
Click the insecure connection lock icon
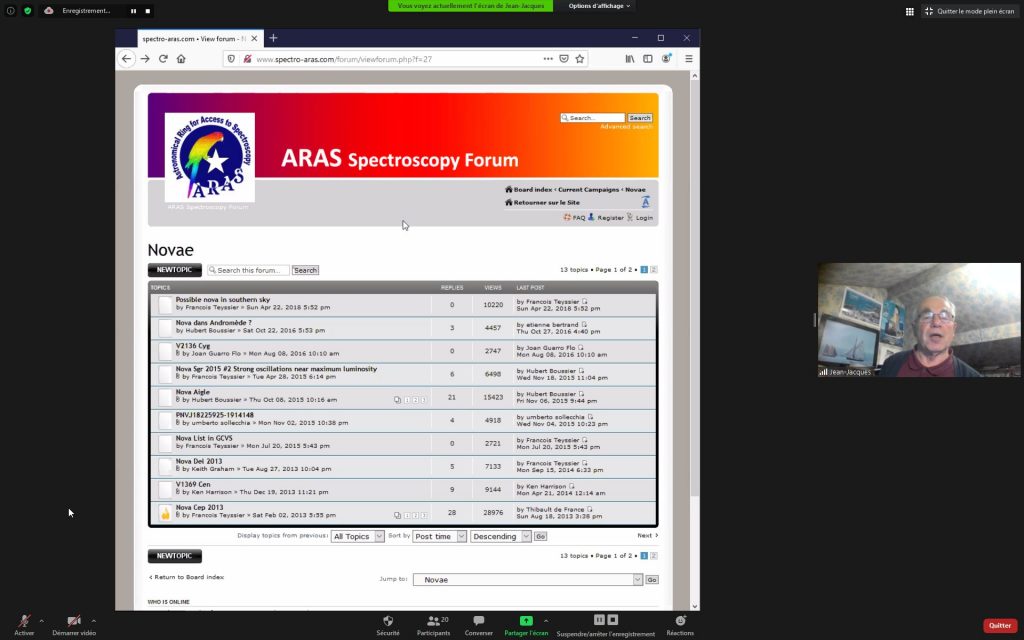[x=247, y=59]
